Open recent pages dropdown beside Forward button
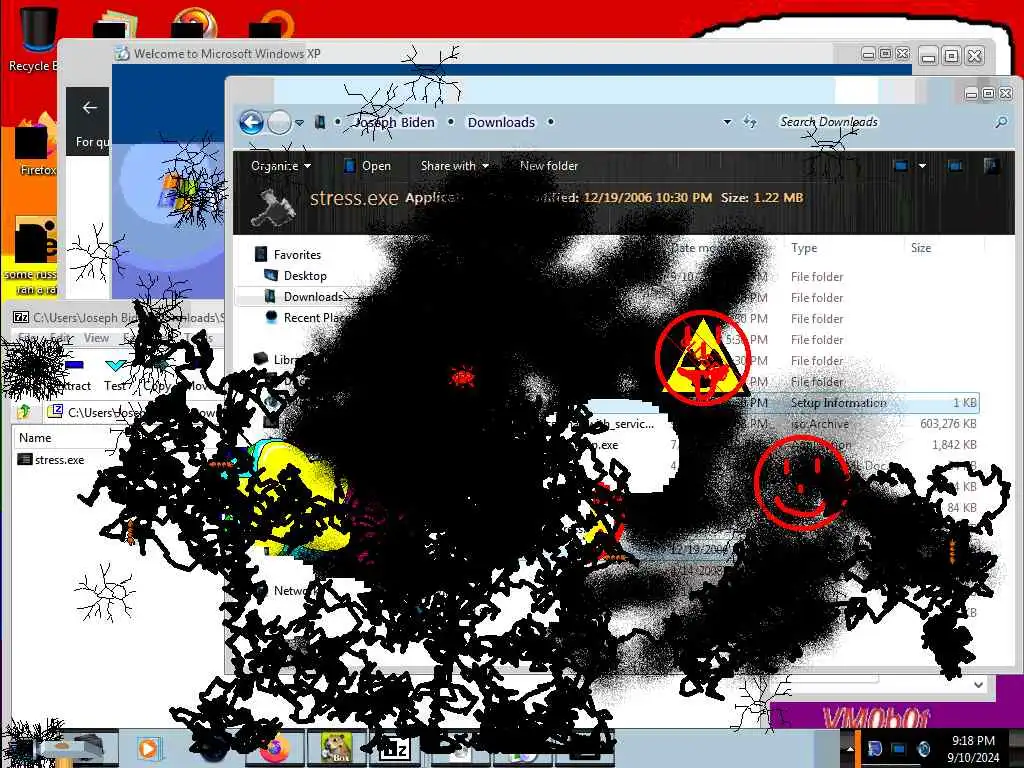 click(x=299, y=123)
